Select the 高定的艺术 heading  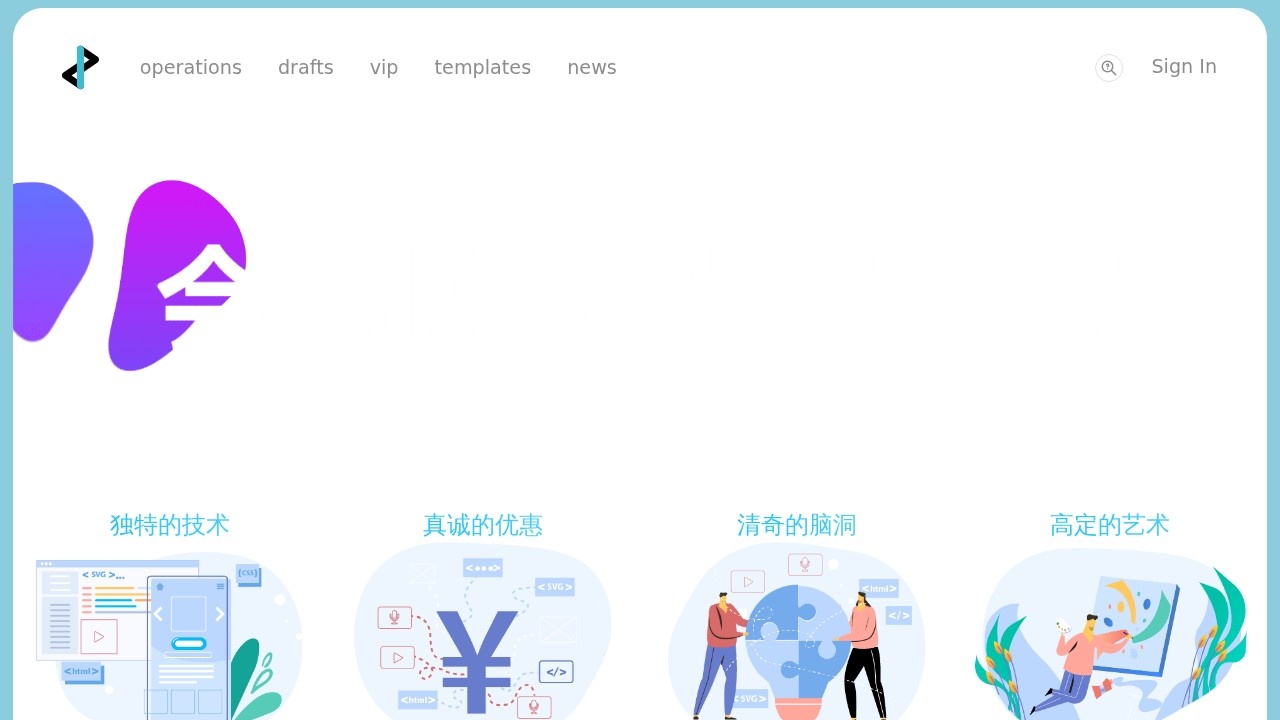point(1109,525)
